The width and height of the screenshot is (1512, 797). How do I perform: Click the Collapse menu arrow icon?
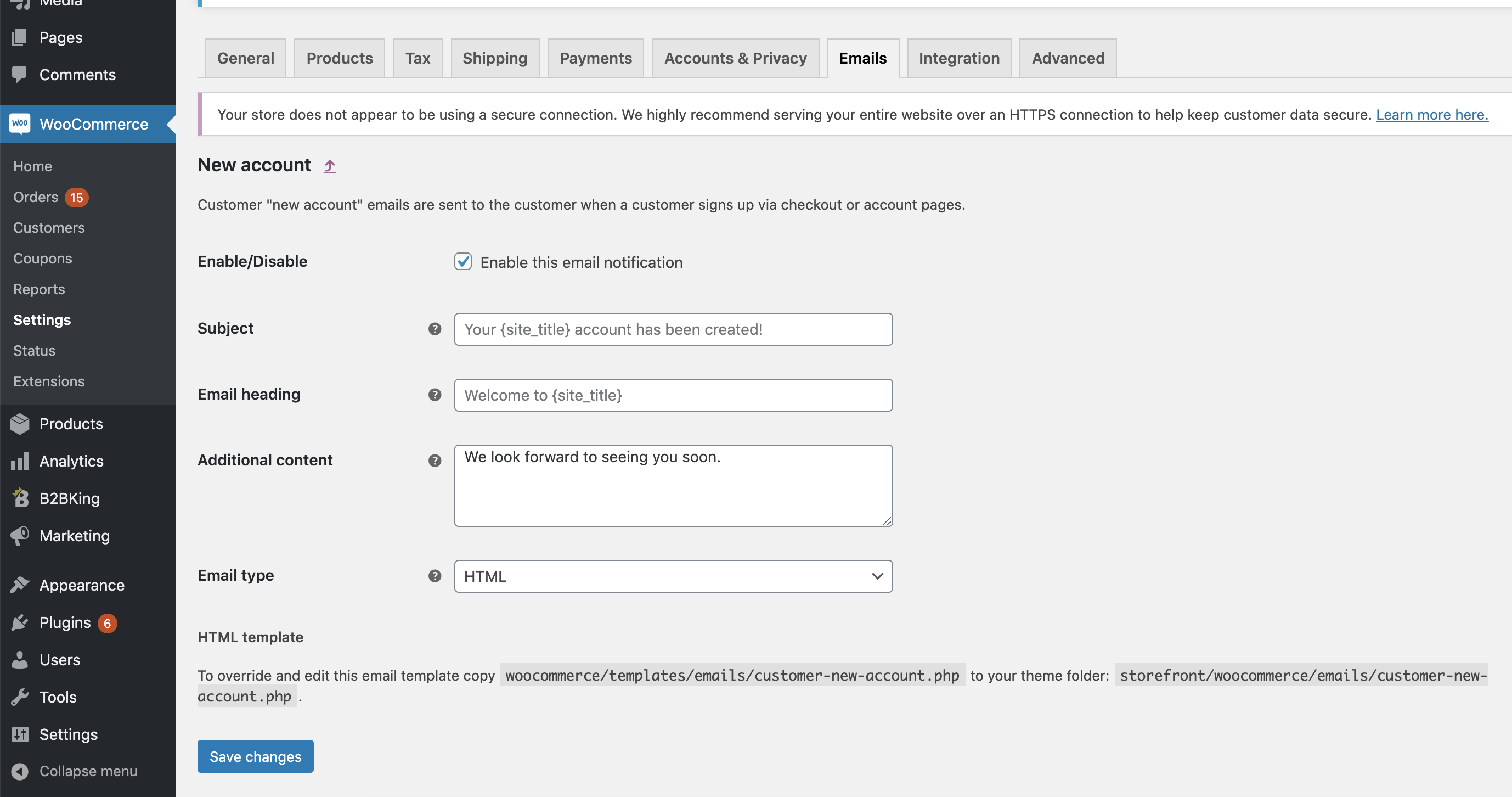[20, 771]
